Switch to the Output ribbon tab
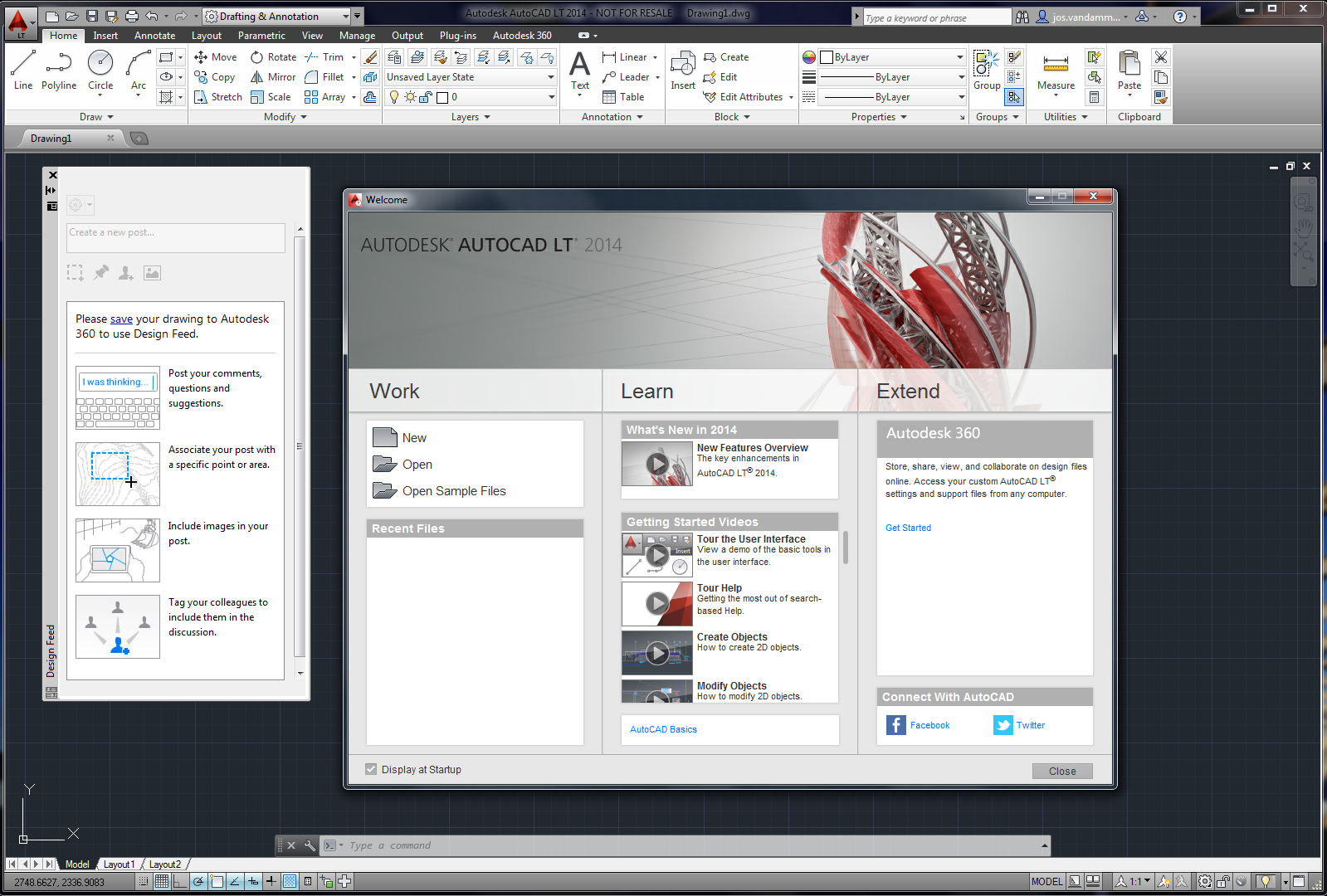 click(407, 36)
